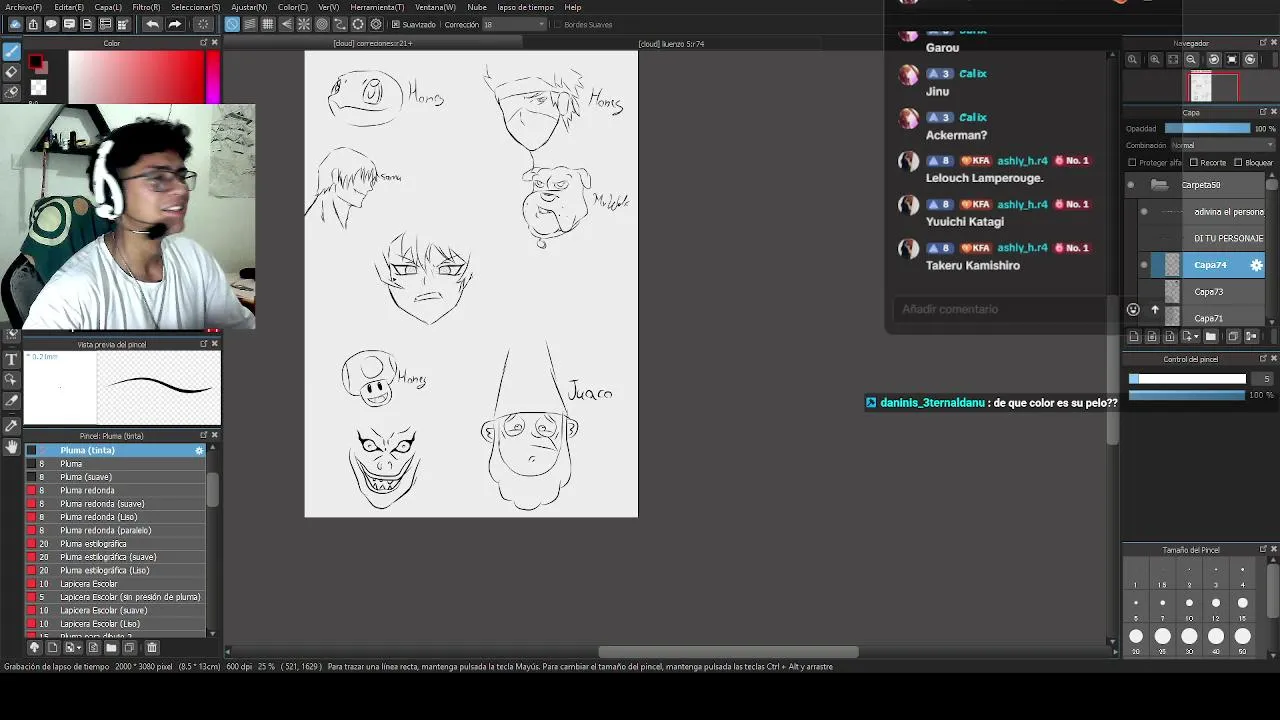
Task: Create a new raster layer in Capa panel
Action: point(1133,337)
